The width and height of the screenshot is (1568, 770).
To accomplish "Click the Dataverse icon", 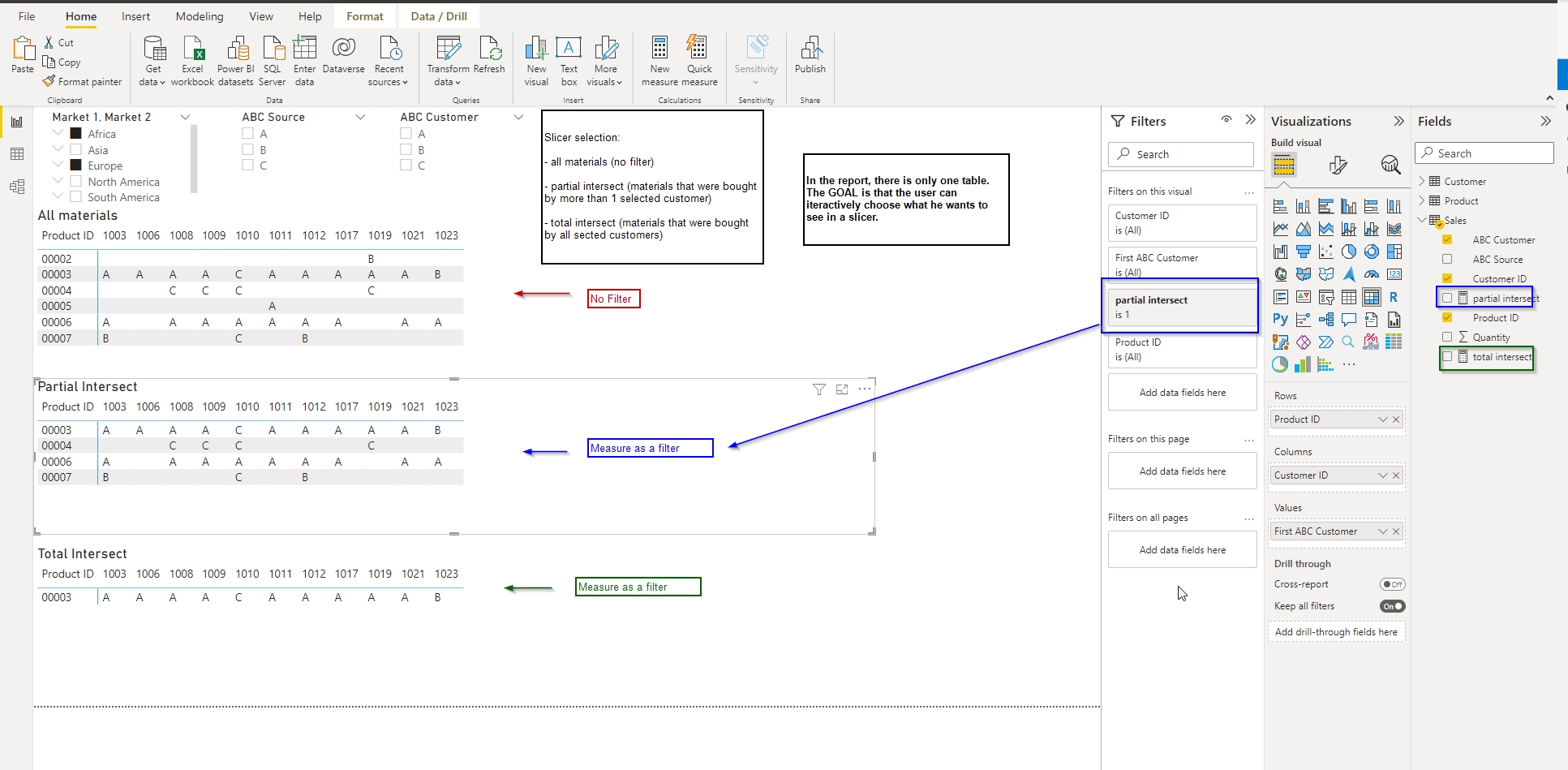I will (x=344, y=55).
